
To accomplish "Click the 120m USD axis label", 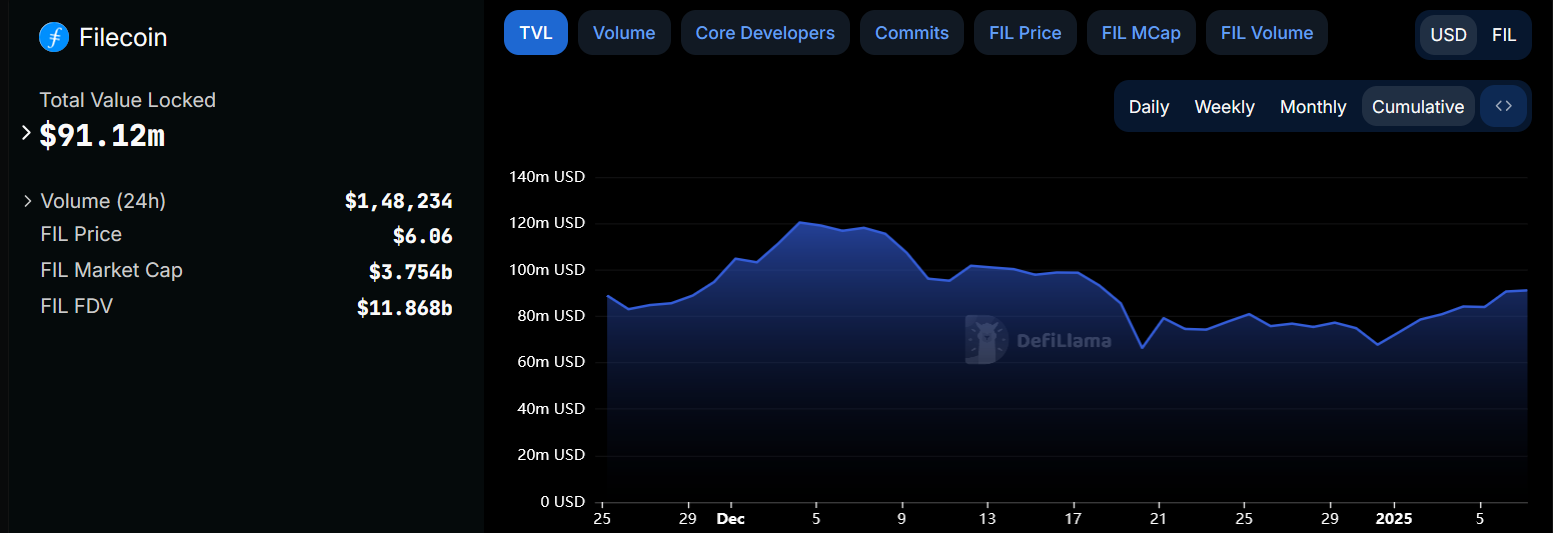I will click(x=547, y=223).
